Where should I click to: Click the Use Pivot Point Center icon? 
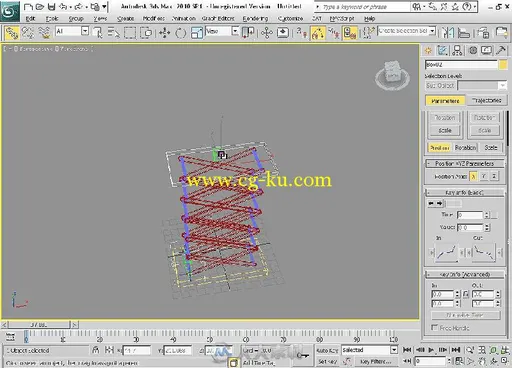248,33
